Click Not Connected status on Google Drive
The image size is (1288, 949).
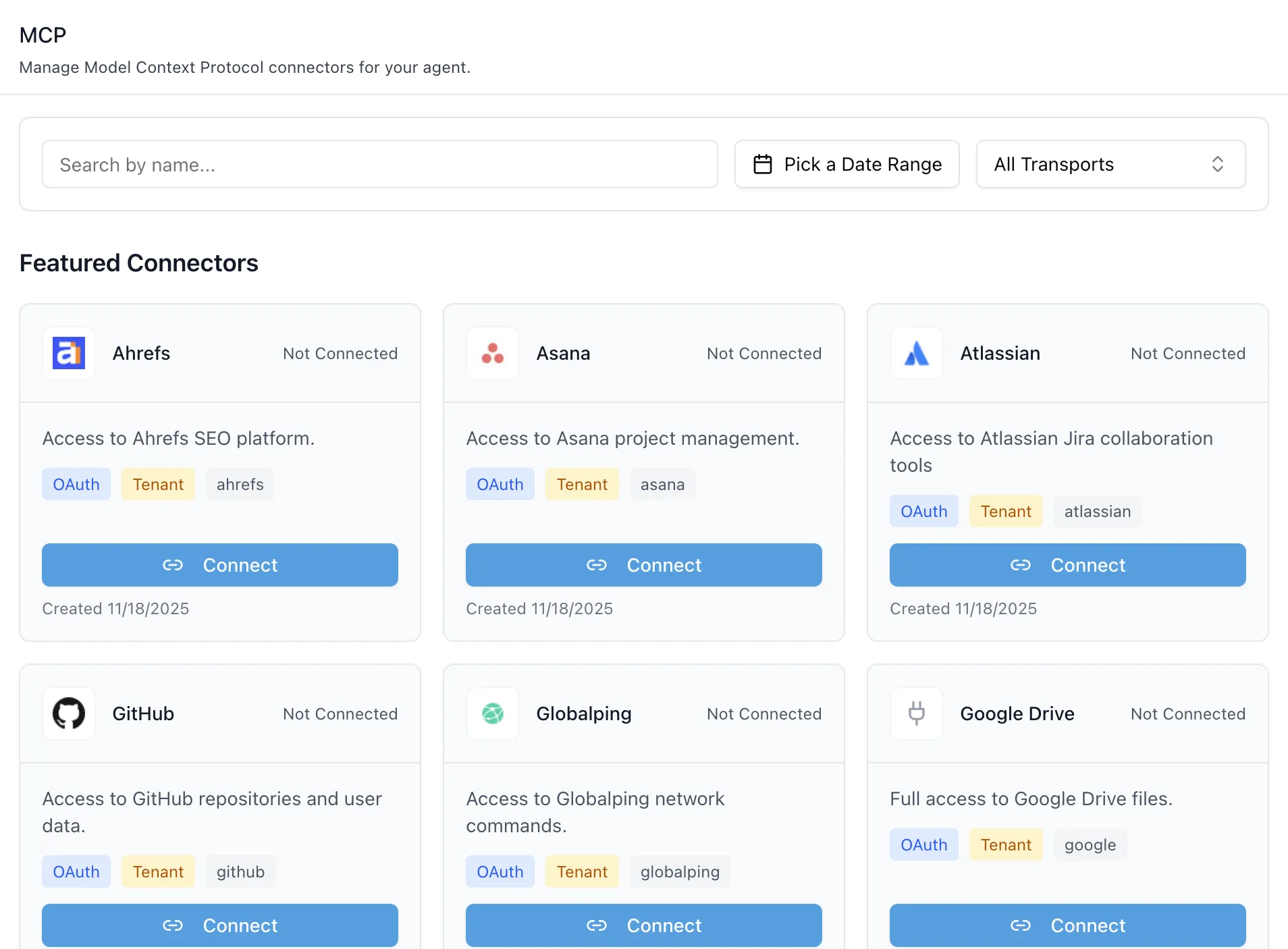1188,713
